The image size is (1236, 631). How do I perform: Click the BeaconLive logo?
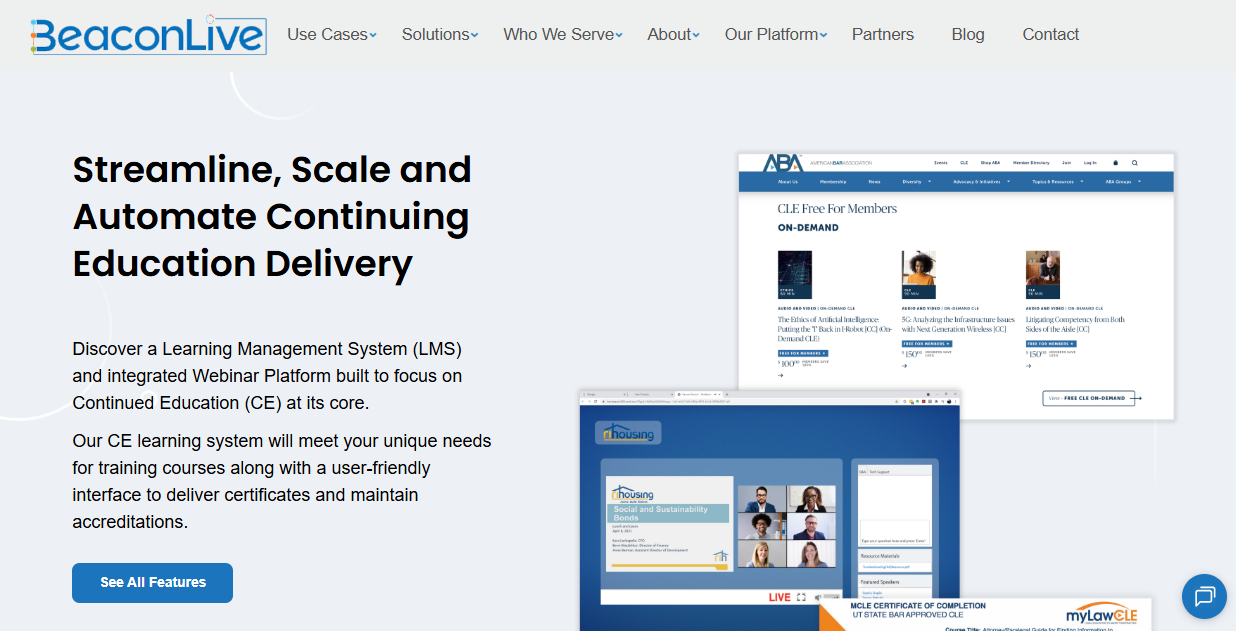tap(148, 35)
